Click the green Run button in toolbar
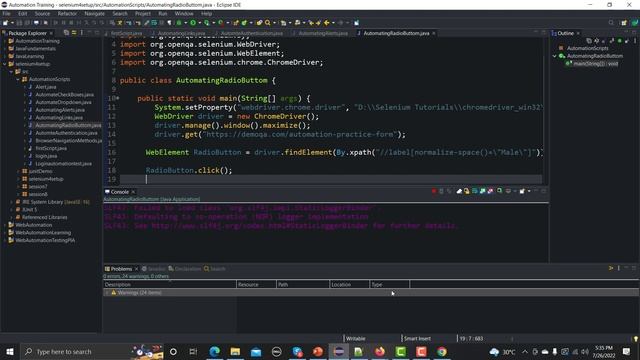This screenshot has height=360, width=640. tap(193, 23)
